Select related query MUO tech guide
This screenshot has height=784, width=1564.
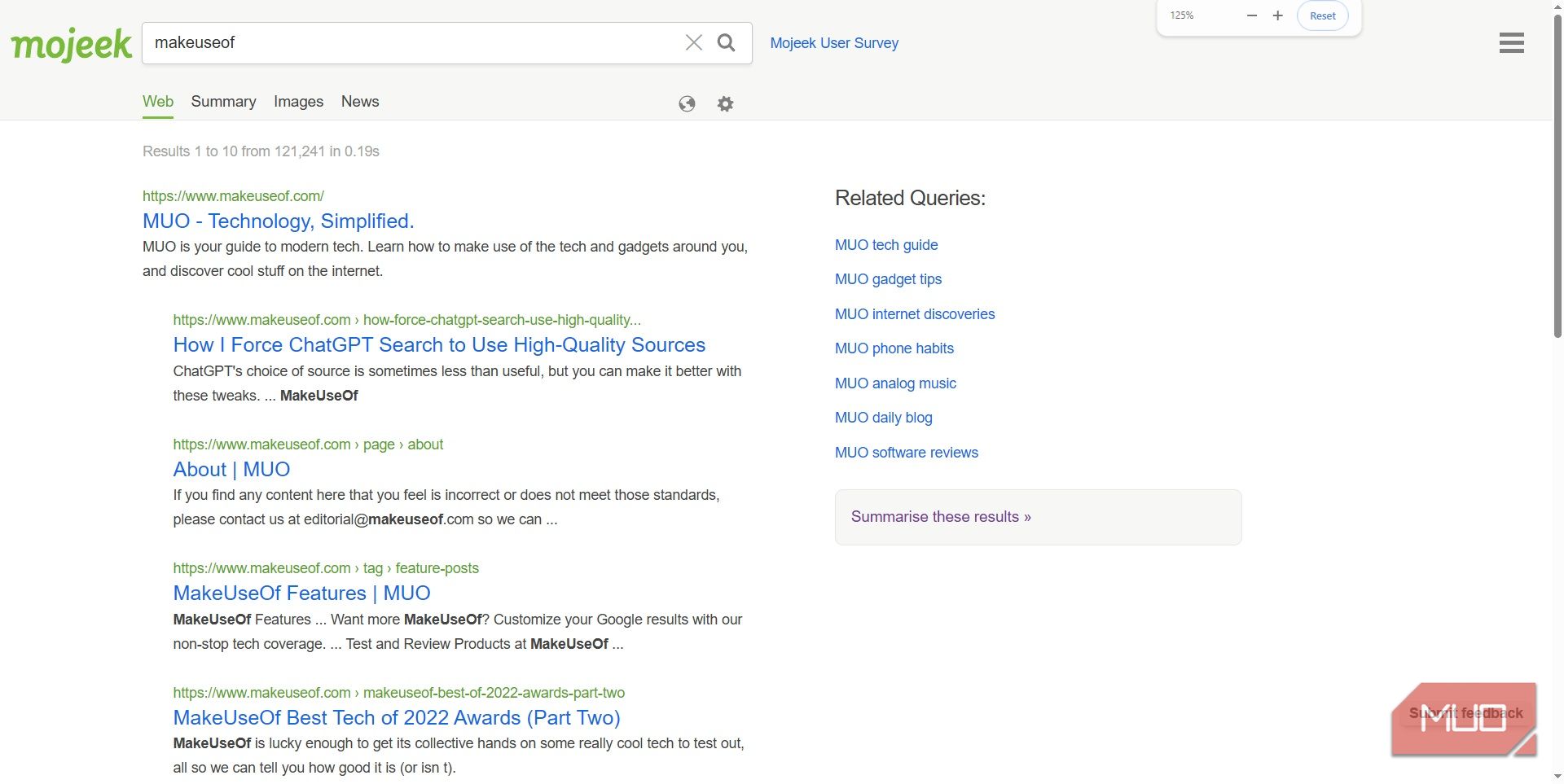coord(886,245)
